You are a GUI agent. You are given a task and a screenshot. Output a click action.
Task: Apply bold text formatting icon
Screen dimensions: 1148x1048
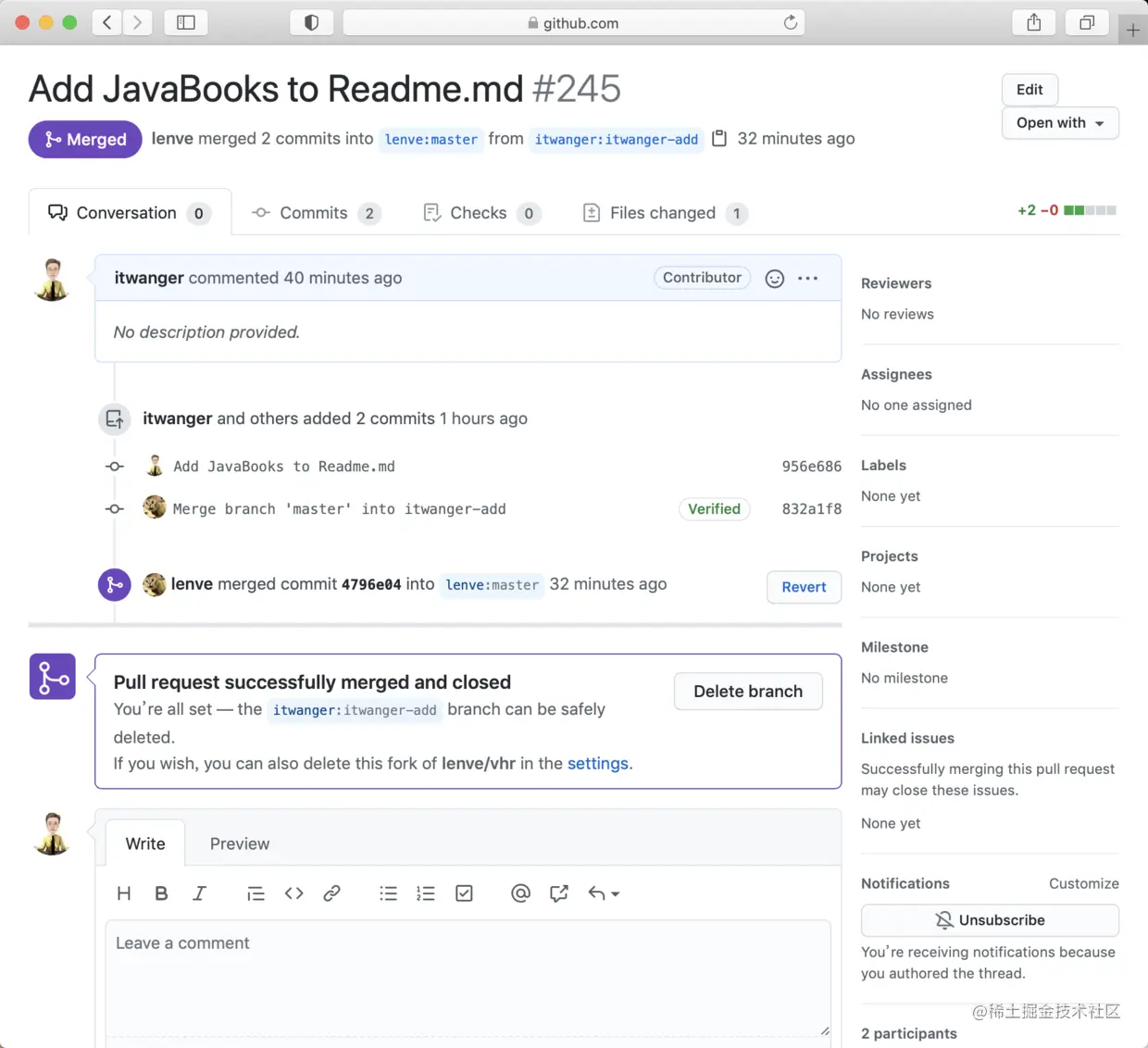[x=161, y=893]
